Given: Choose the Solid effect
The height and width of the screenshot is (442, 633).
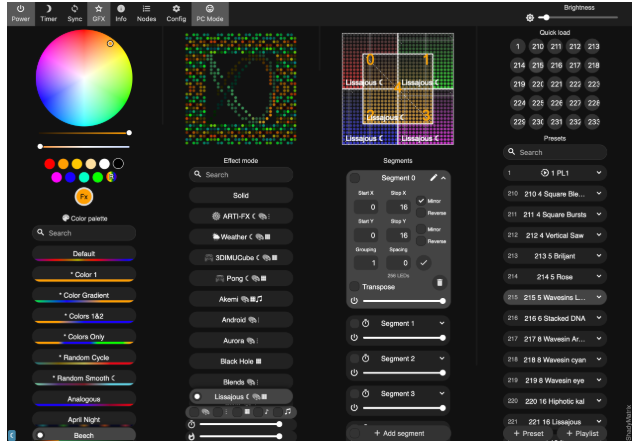Looking at the screenshot, I should tap(241, 196).
